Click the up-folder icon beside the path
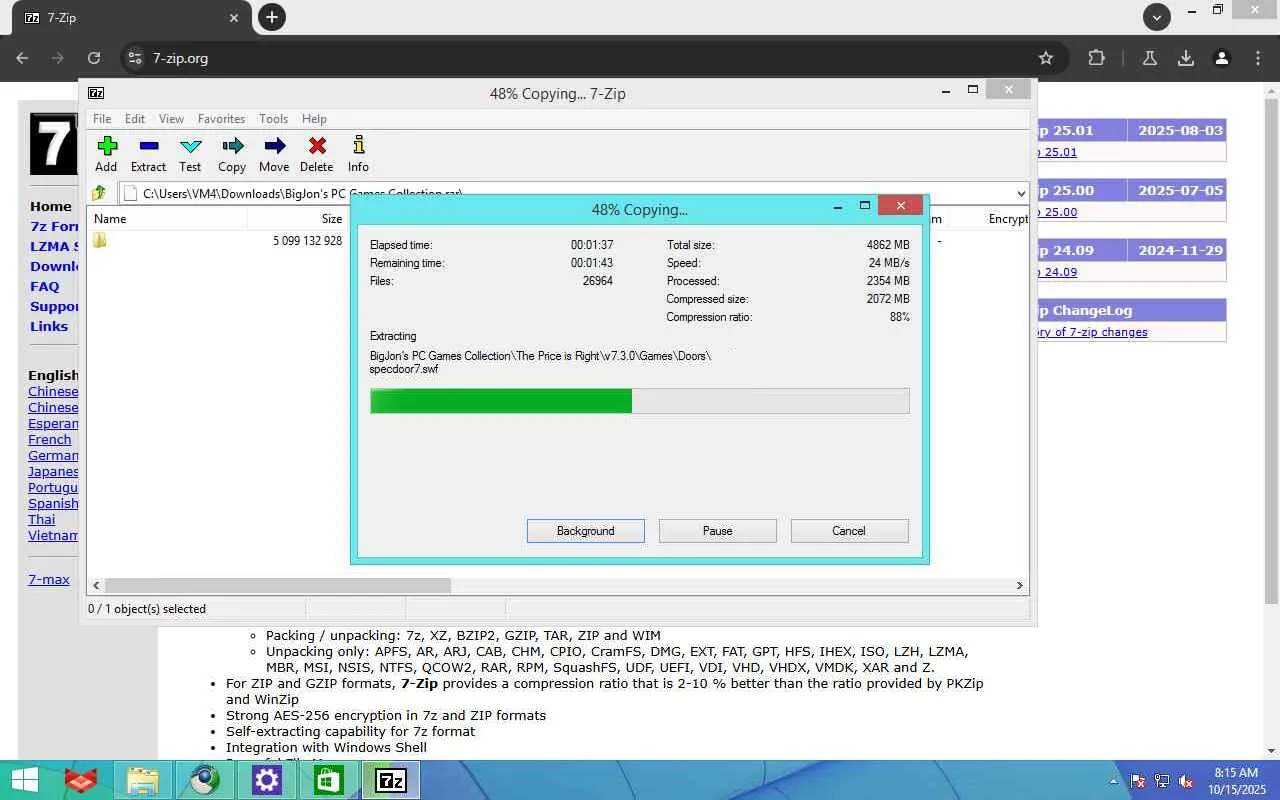 pyautogui.click(x=99, y=193)
